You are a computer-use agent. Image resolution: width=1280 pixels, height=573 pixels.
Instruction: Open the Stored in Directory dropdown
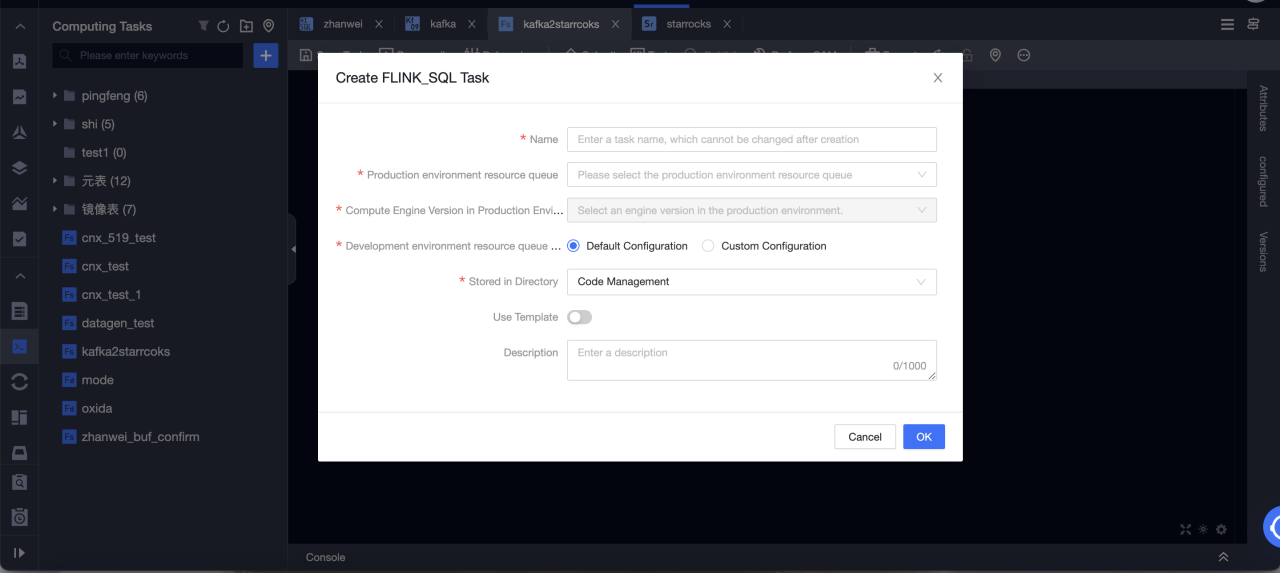751,282
